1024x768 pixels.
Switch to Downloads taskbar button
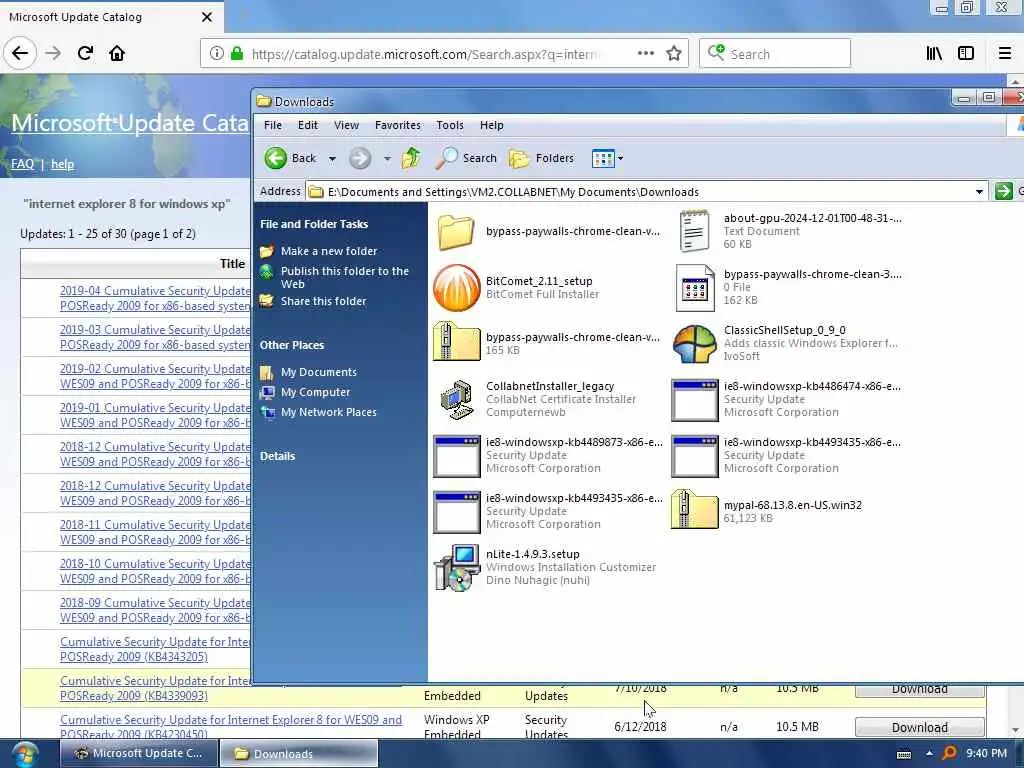(x=298, y=754)
